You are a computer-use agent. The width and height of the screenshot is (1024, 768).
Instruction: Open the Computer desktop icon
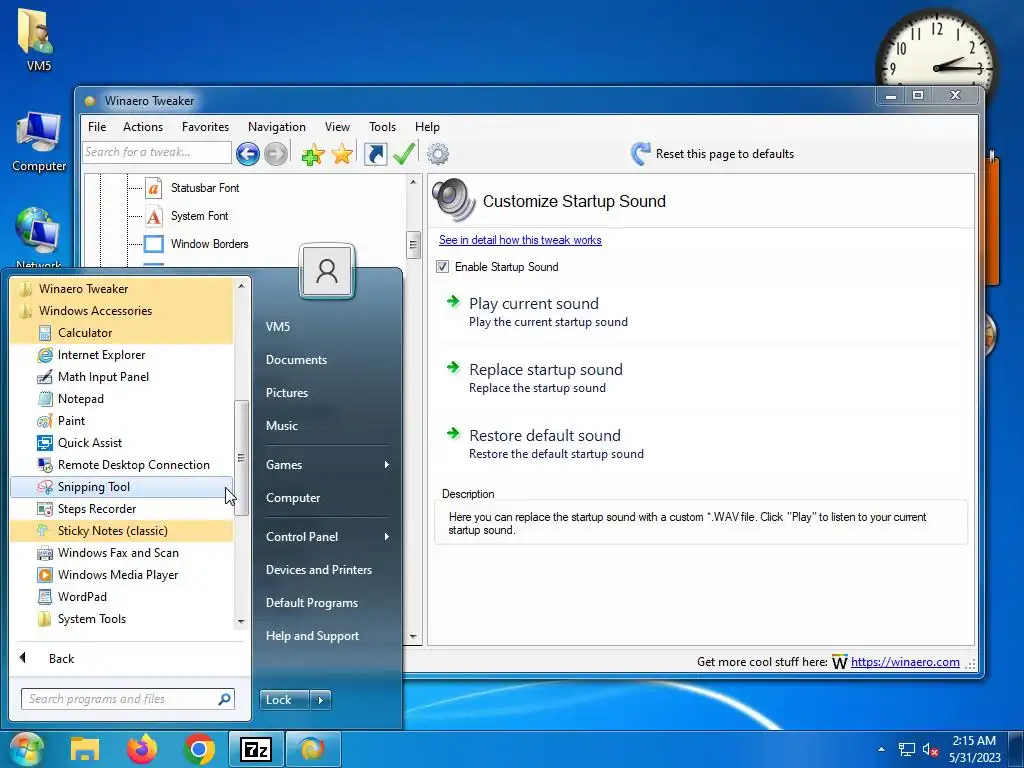(39, 142)
